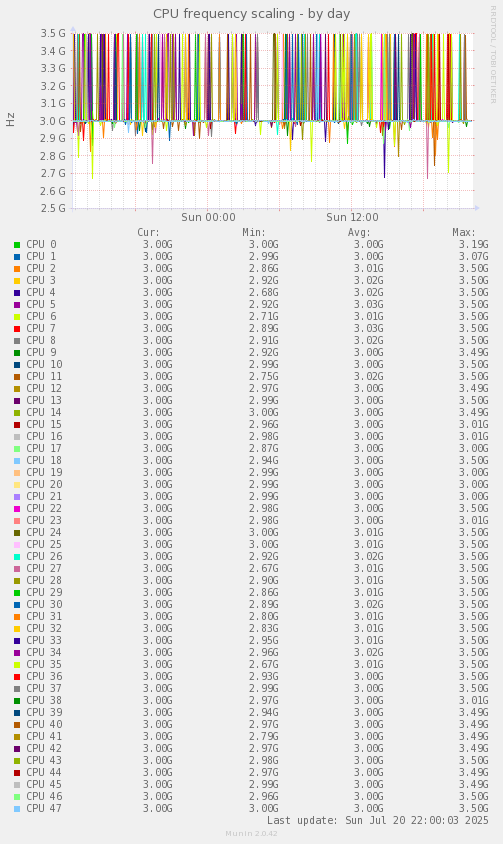This screenshot has width=503, height=844.
Task: Select the cyan swatch for CPU 26
Action: coord(17,557)
